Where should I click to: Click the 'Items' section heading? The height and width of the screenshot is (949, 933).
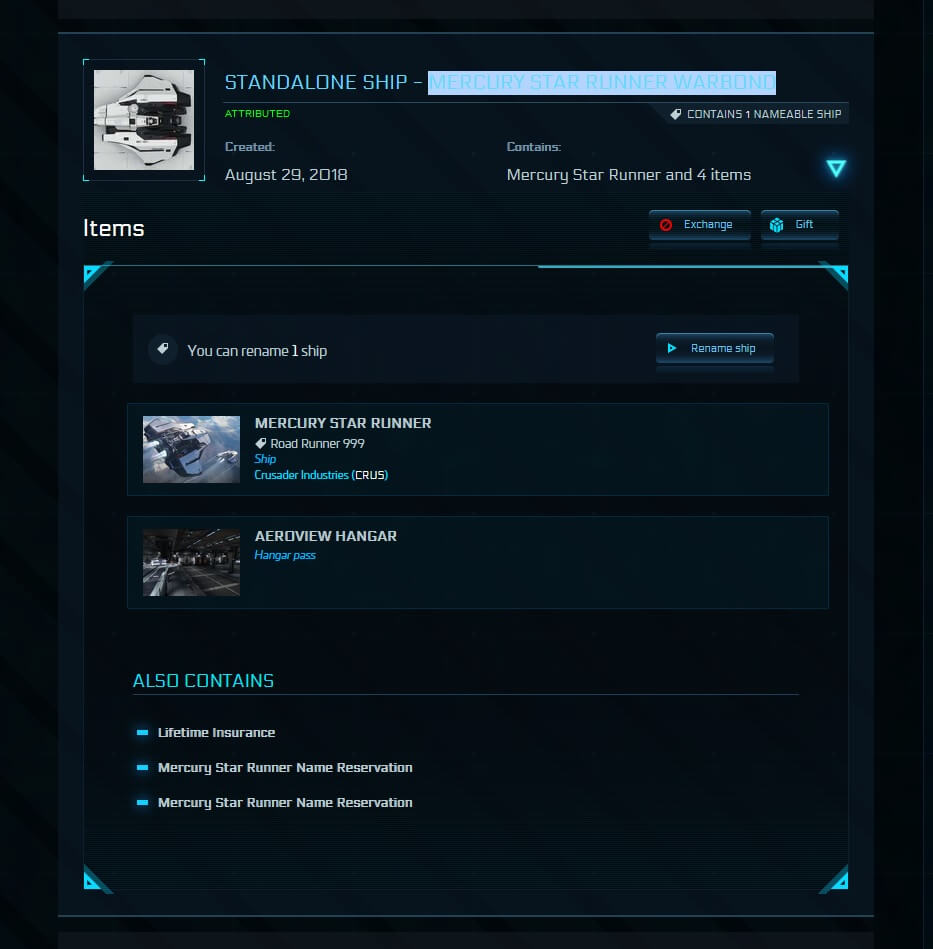[114, 228]
